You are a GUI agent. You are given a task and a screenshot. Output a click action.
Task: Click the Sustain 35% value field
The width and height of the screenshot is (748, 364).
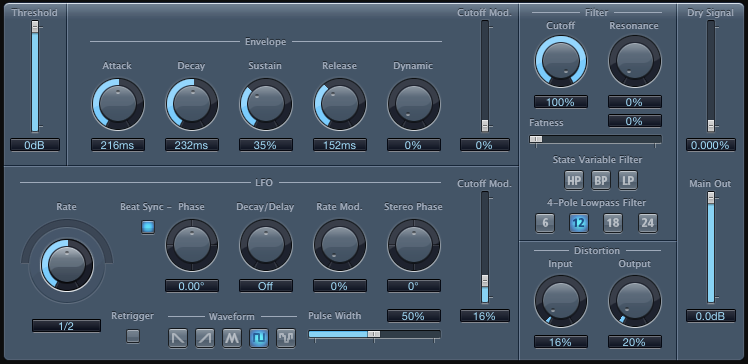pyautogui.click(x=266, y=145)
